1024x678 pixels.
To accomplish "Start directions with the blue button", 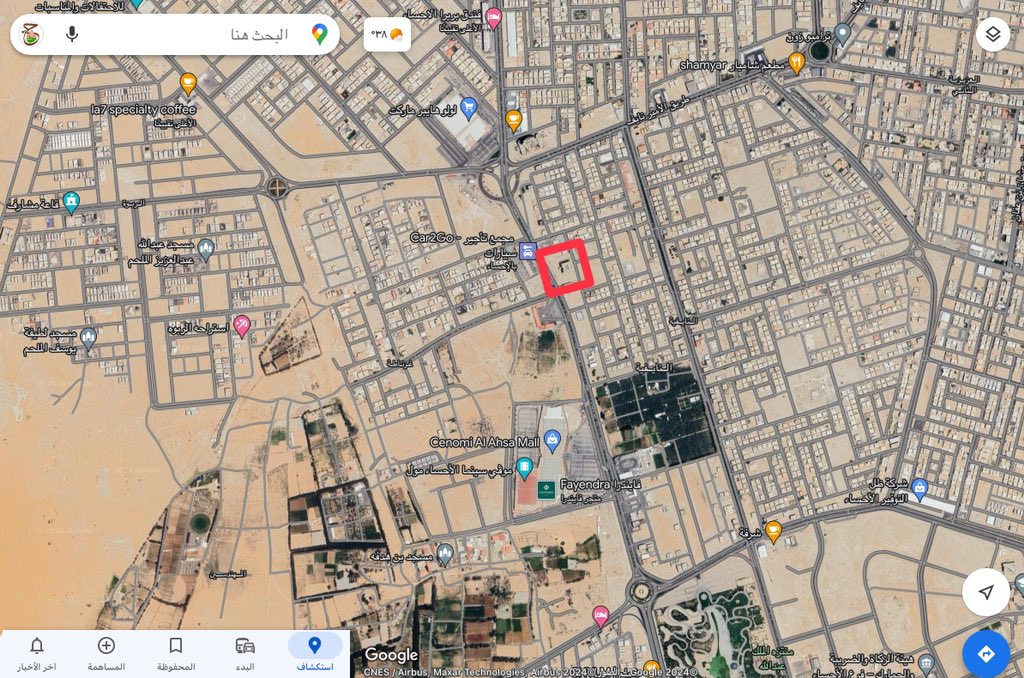I will (985, 653).
